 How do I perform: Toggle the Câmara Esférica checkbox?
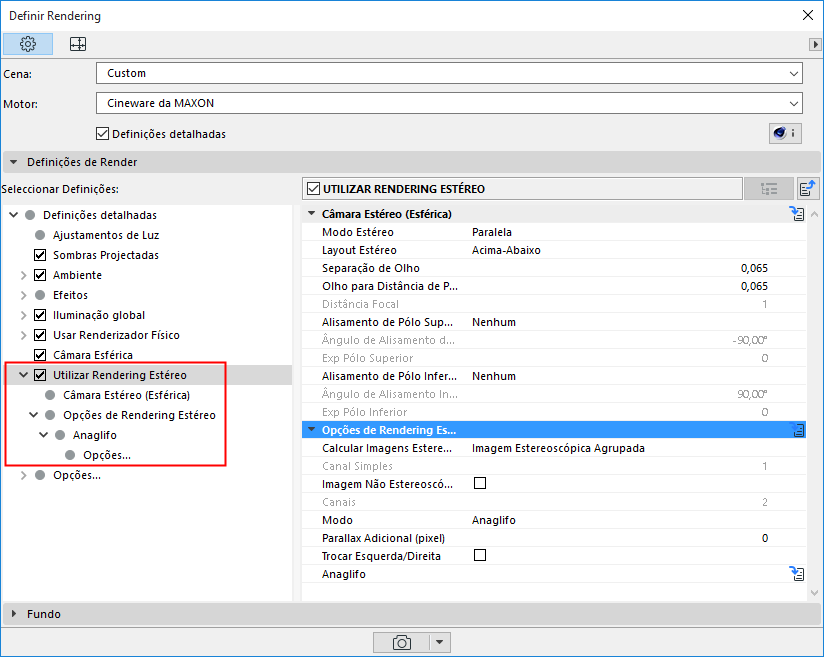click(x=40, y=355)
